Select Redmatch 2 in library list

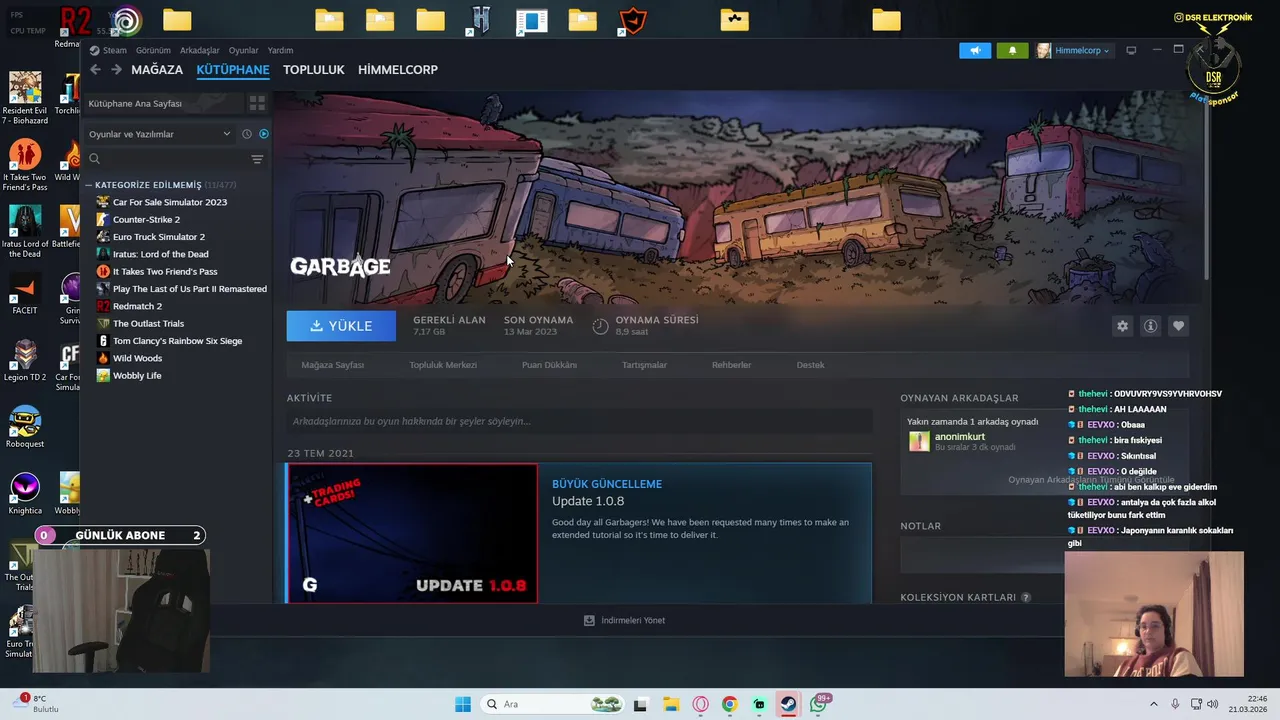[x=137, y=306]
